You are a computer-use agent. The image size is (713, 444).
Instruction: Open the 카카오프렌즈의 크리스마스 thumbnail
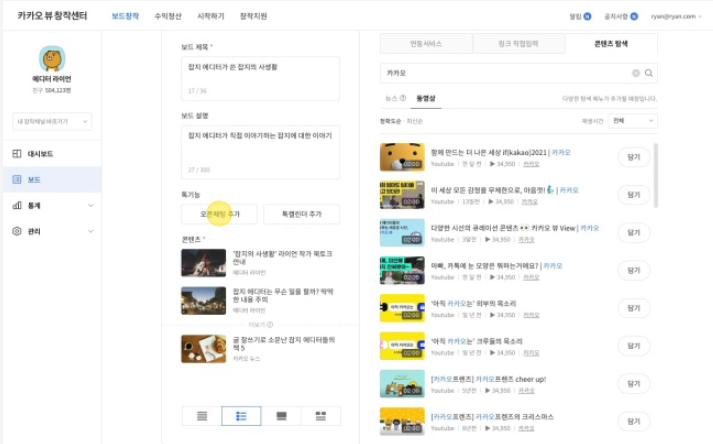click(x=402, y=421)
